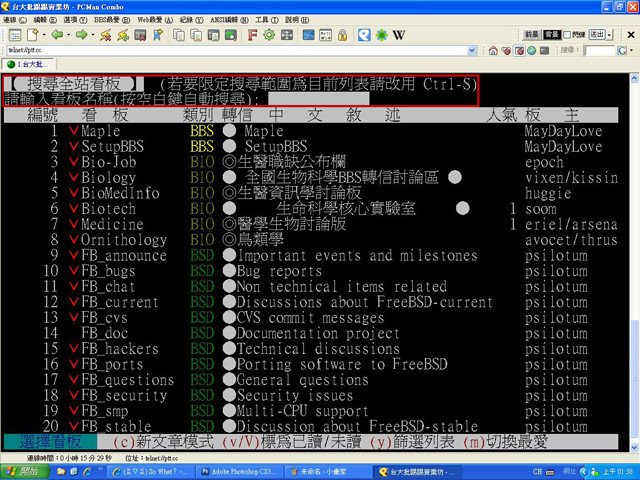Open the 說明 menu

tap(297, 20)
